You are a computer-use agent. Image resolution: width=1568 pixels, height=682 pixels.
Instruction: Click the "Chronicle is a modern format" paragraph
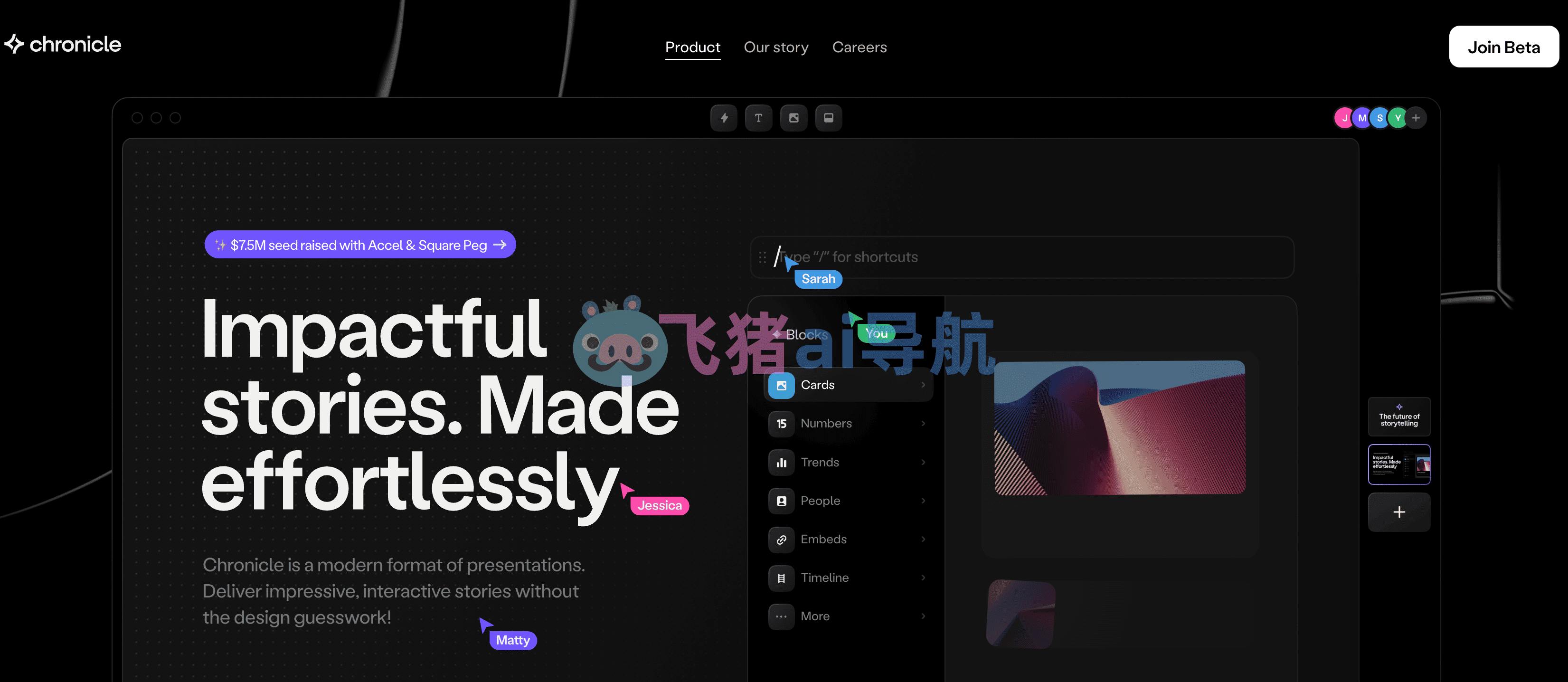pyautogui.click(x=393, y=591)
